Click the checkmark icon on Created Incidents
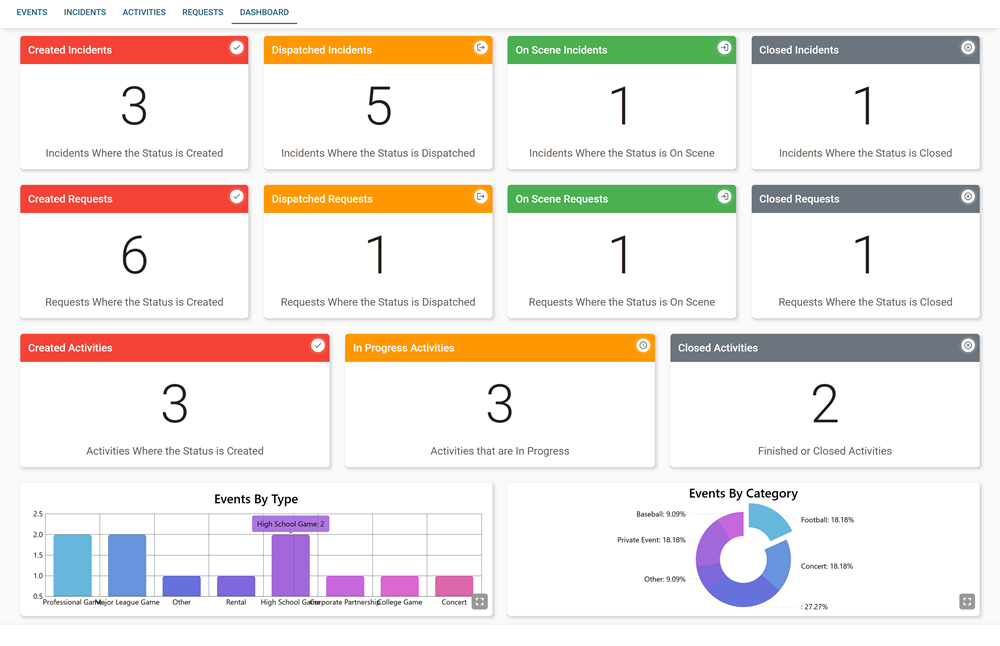The width and height of the screenshot is (1000, 646). (236, 48)
